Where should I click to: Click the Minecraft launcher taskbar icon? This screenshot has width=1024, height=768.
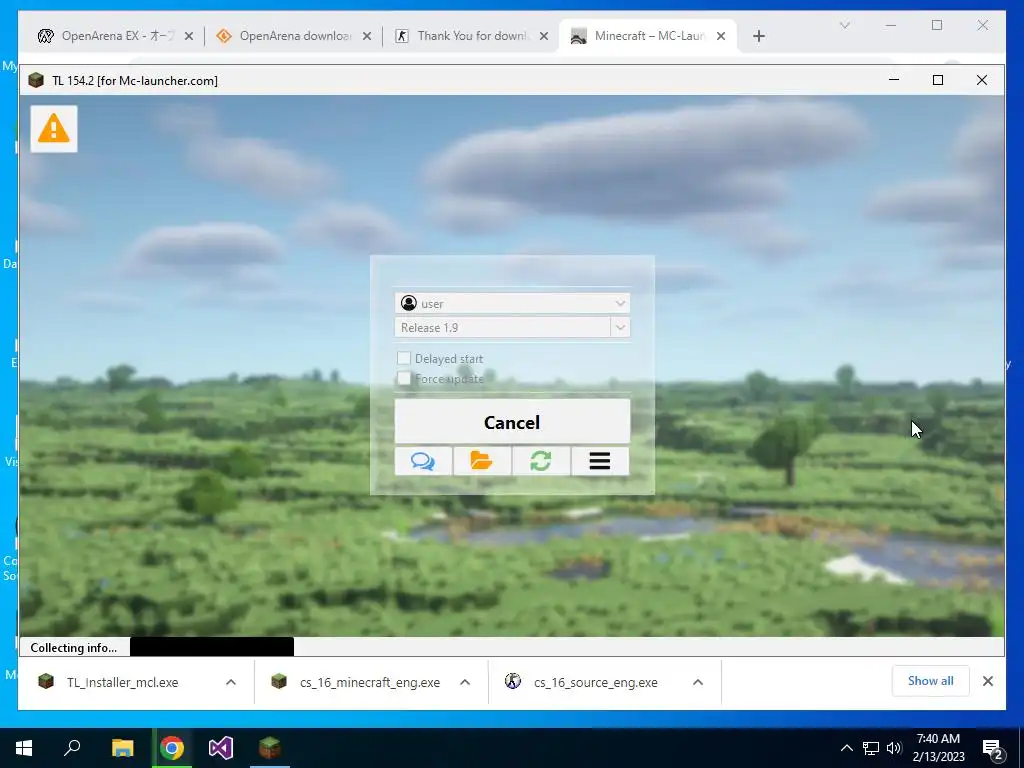coord(270,748)
